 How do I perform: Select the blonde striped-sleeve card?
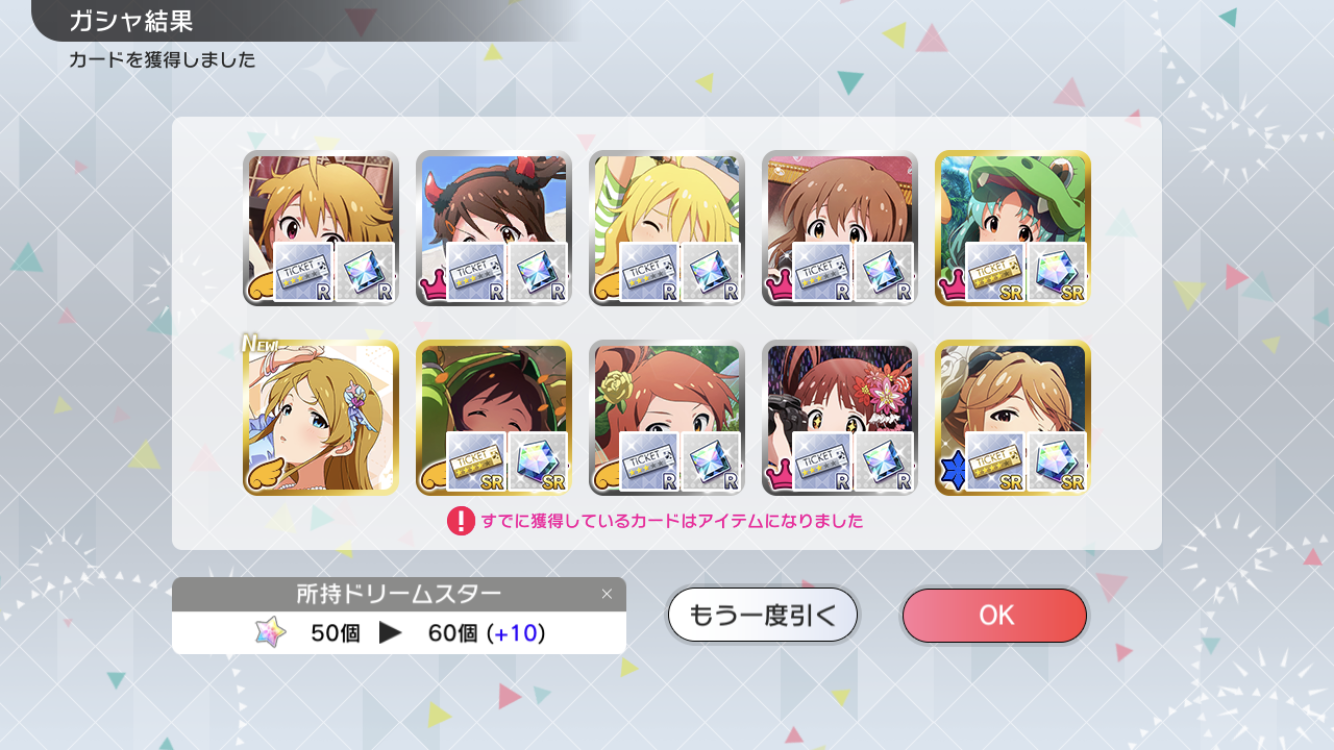pyautogui.click(x=667, y=228)
